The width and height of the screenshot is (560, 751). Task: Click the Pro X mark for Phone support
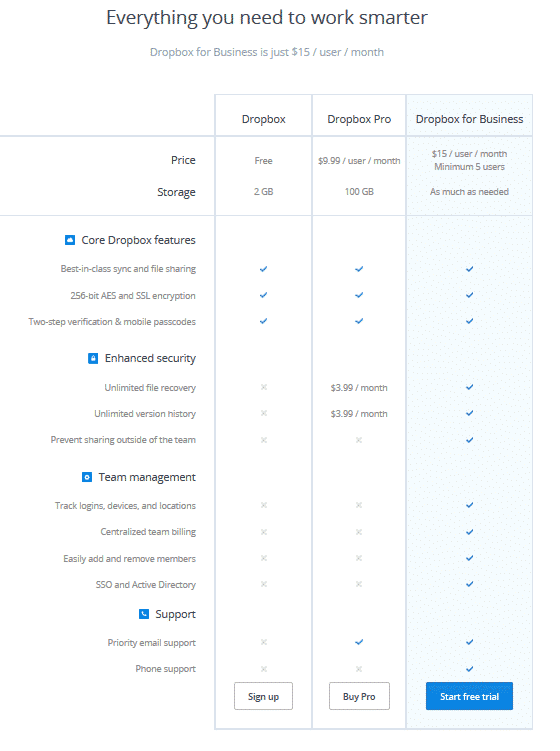coord(359,669)
